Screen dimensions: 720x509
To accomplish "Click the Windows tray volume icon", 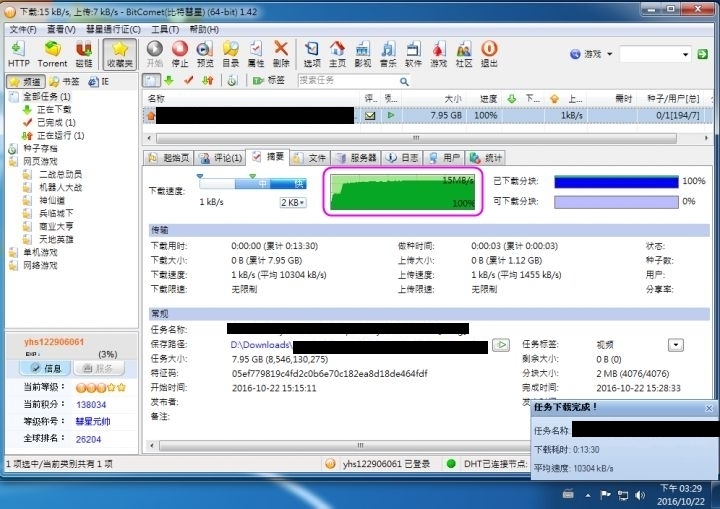I will tap(640, 495).
